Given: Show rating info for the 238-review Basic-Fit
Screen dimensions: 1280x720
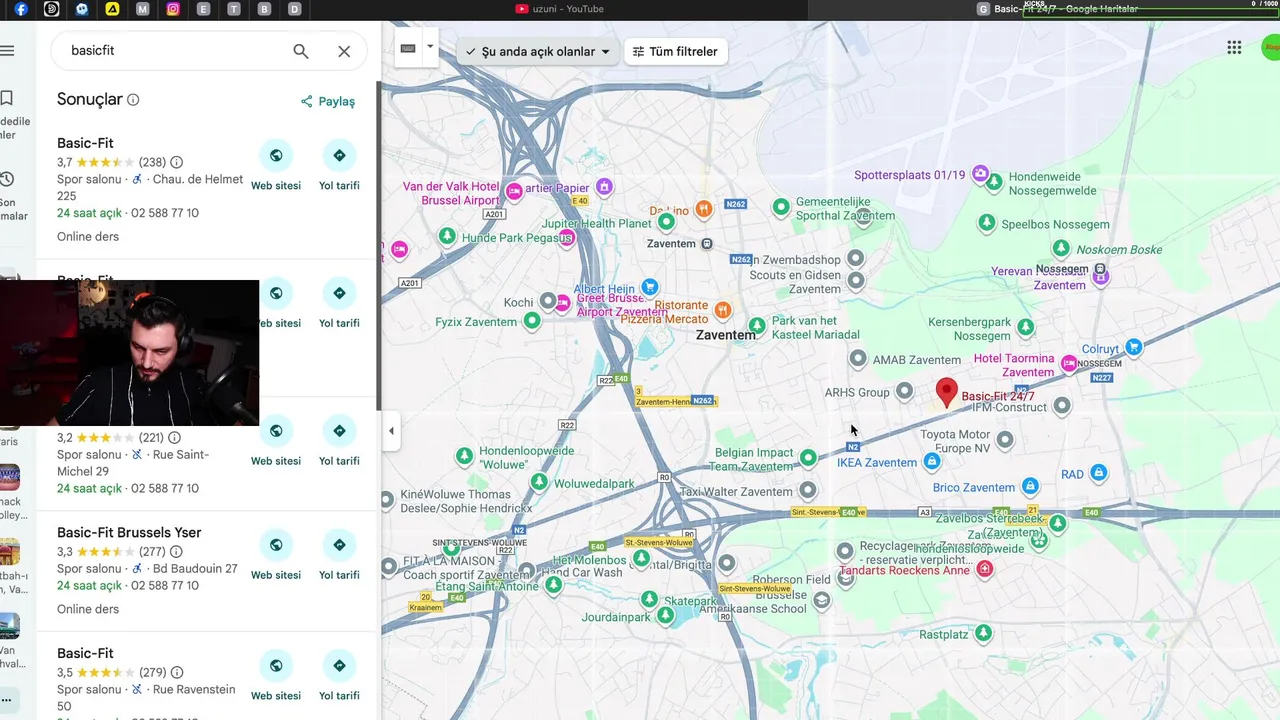Looking at the screenshot, I should [x=177, y=162].
